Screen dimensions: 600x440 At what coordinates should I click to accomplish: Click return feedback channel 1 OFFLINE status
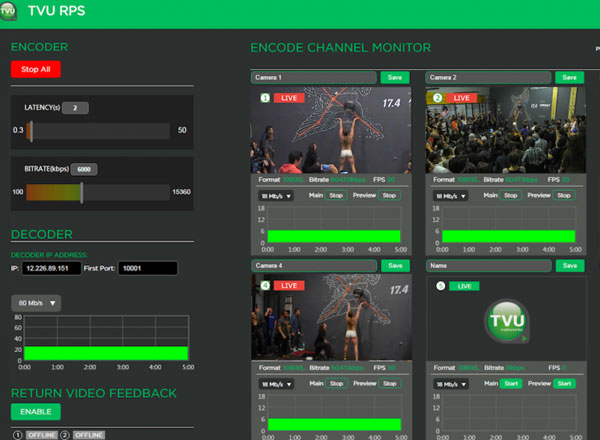(x=42, y=435)
